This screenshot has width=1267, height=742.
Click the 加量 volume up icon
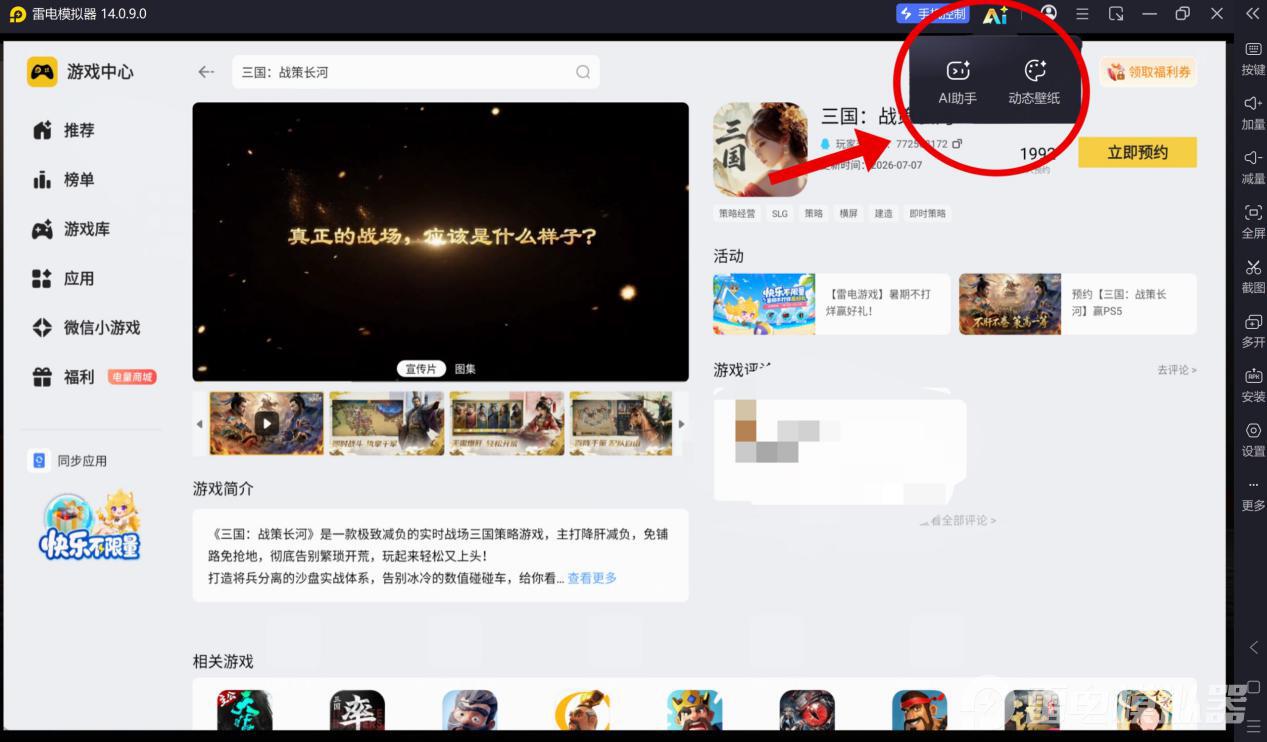(x=1253, y=104)
